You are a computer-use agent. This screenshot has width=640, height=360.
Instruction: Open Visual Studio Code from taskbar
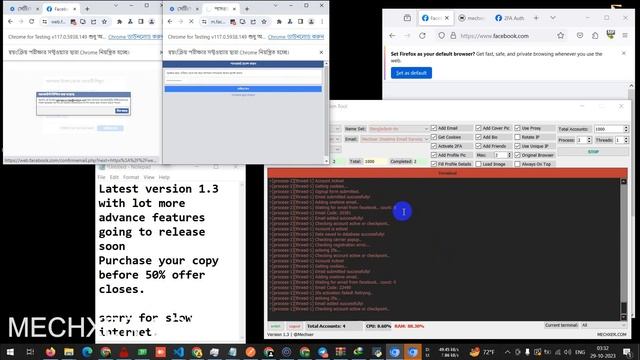pyautogui.click(x=178, y=352)
